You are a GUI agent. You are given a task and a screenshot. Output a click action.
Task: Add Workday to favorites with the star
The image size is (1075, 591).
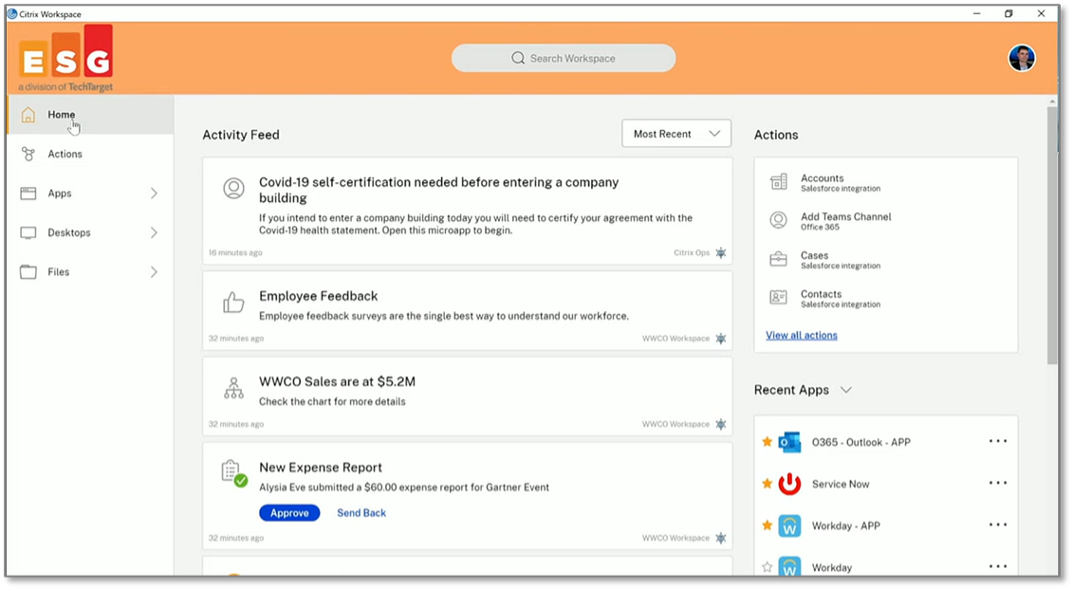coord(767,567)
